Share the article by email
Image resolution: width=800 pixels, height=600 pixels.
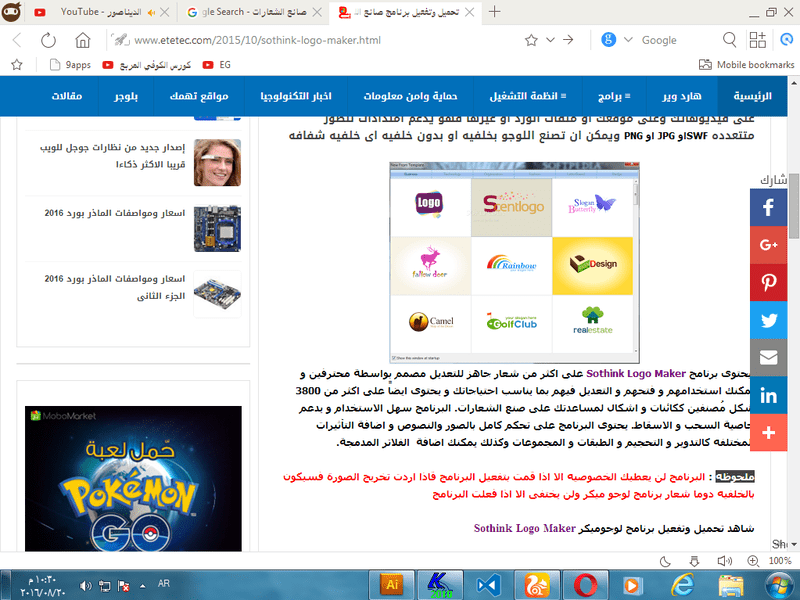pyautogui.click(x=768, y=358)
